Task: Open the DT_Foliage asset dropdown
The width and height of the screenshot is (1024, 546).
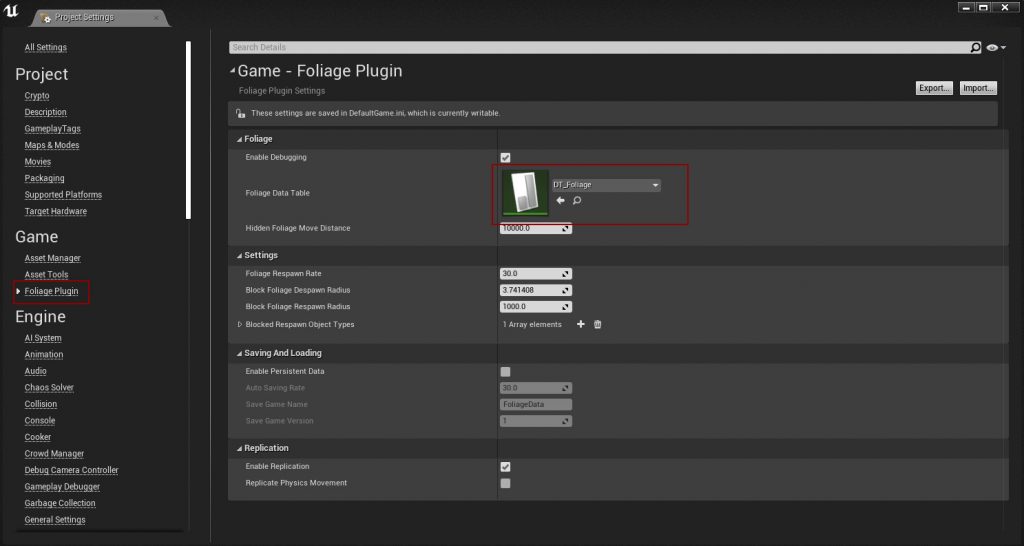Action: [607, 185]
